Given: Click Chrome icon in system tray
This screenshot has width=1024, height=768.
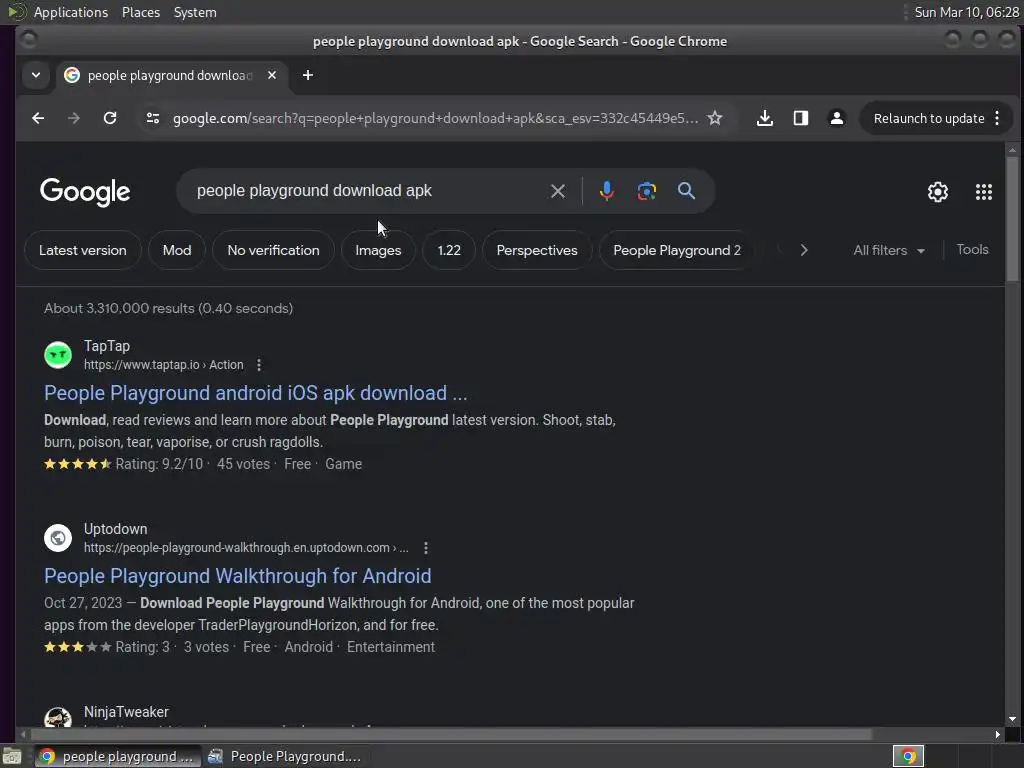Looking at the screenshot, I should (908, 756).
